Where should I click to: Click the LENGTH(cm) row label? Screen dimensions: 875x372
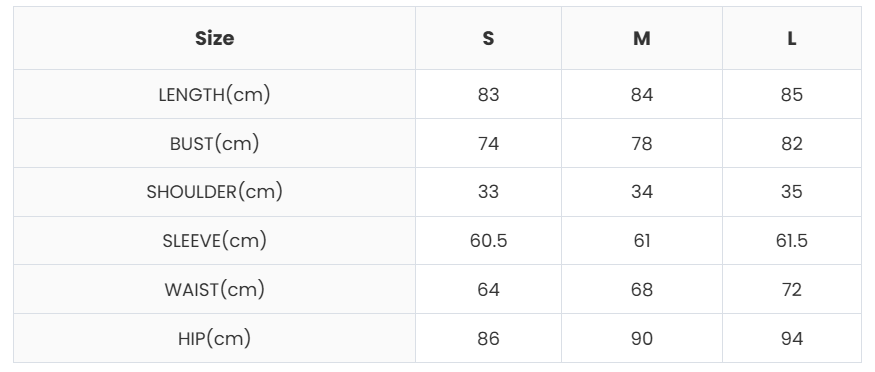(x=214, y=94)
